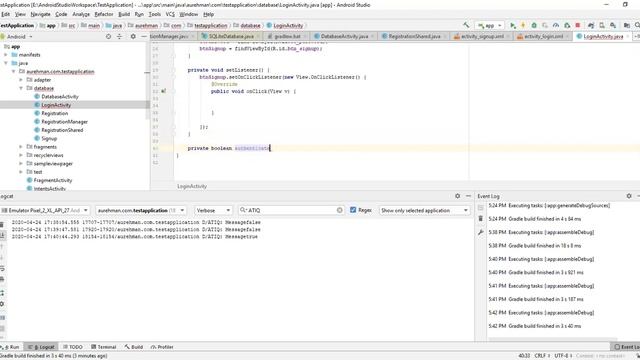Click the 5:42 PM 'Gradle build finished' log entry
640x360 pixels.
[x=535, y=326]
